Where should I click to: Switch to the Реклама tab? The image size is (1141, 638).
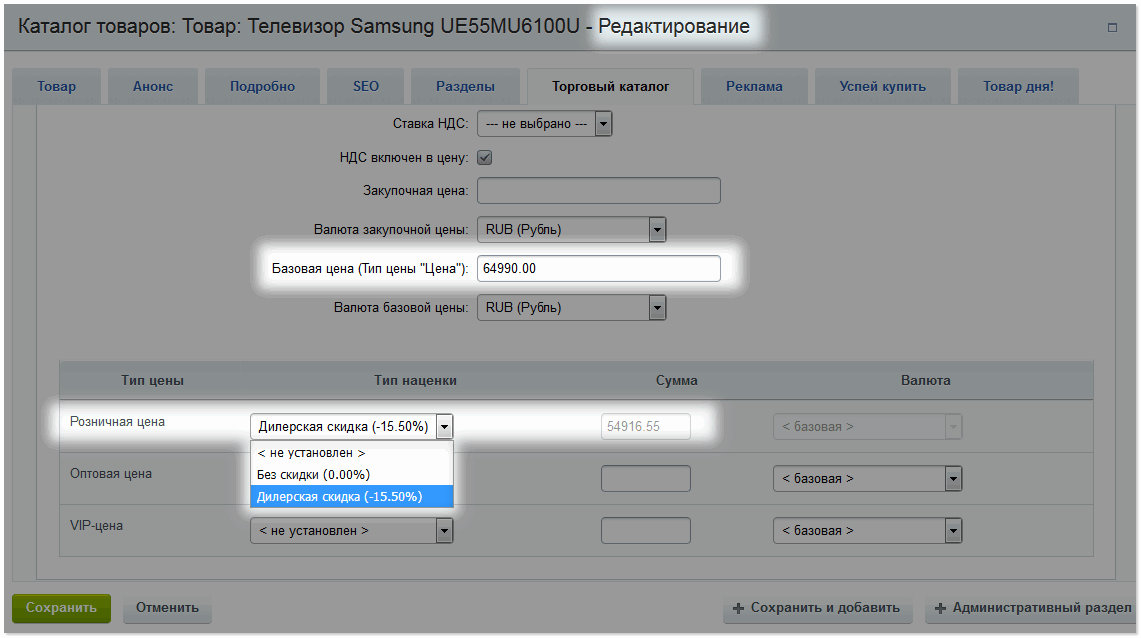(x=754, y=87)
